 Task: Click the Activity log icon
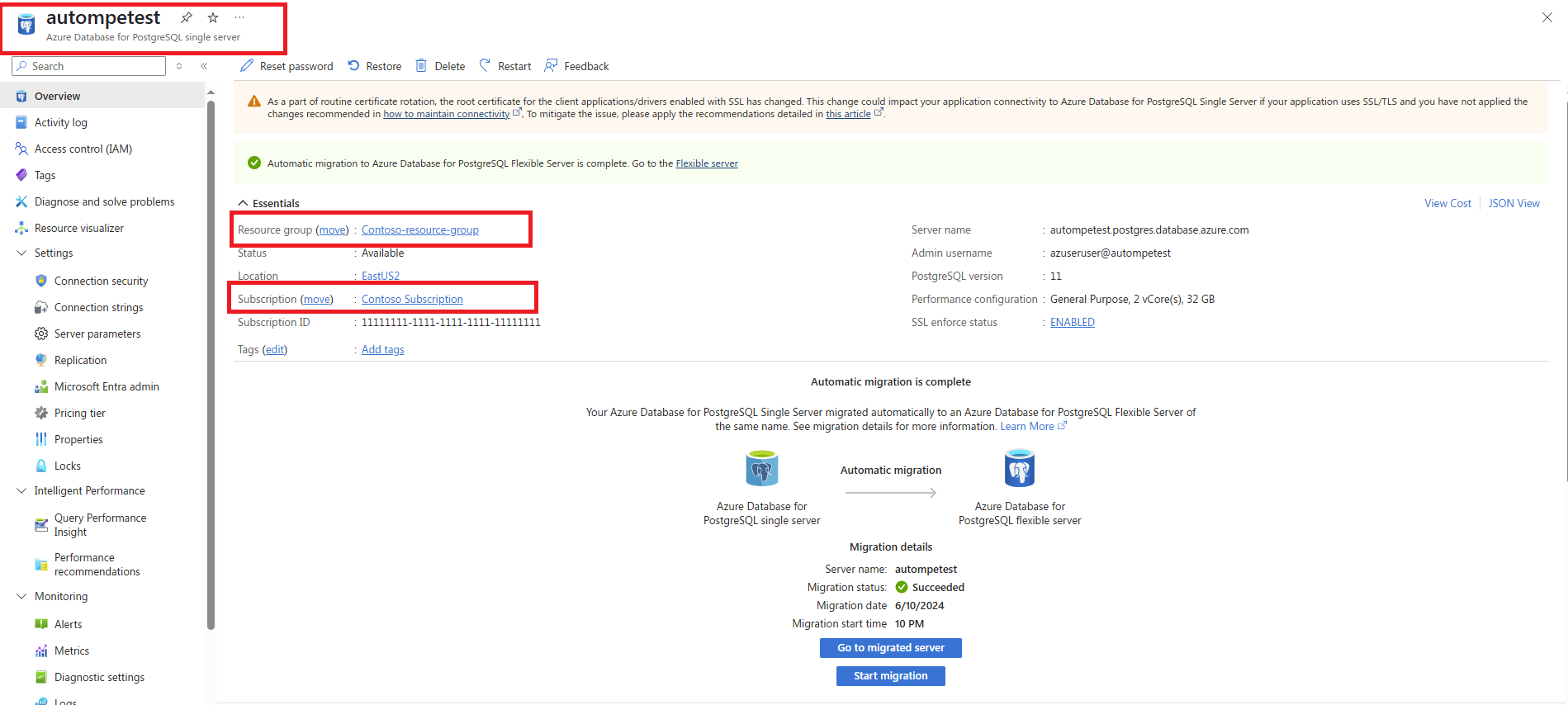click(x=21, y=122)
